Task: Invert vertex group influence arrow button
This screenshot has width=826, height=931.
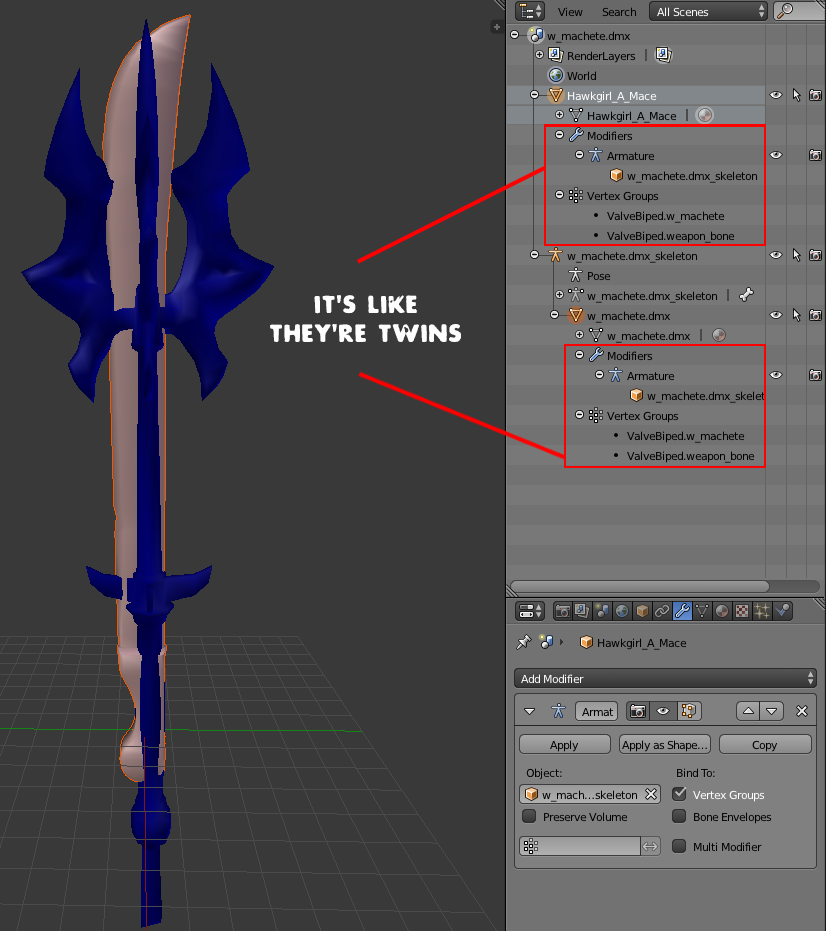Action: pos(651,846)
